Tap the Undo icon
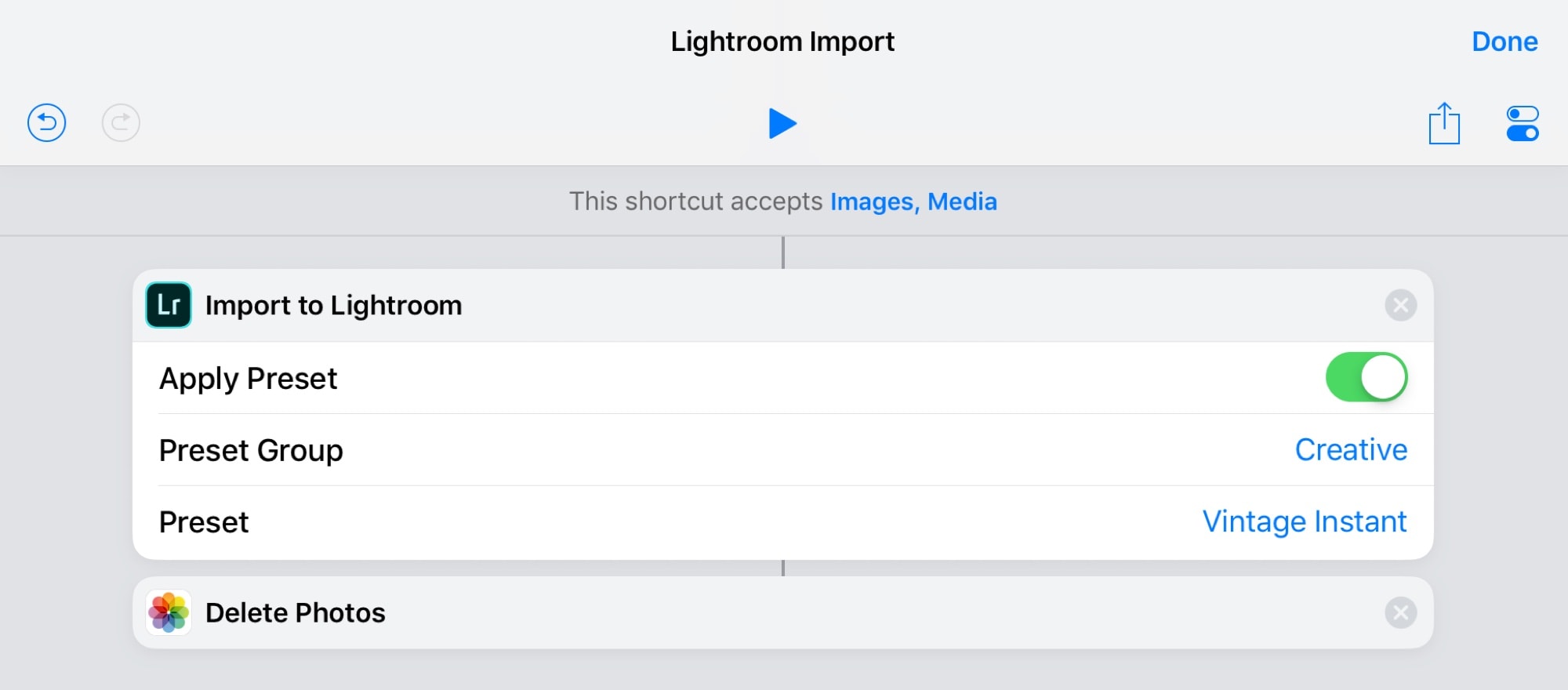This screenshot has height=690, width=1568. [x=46, y=122]
